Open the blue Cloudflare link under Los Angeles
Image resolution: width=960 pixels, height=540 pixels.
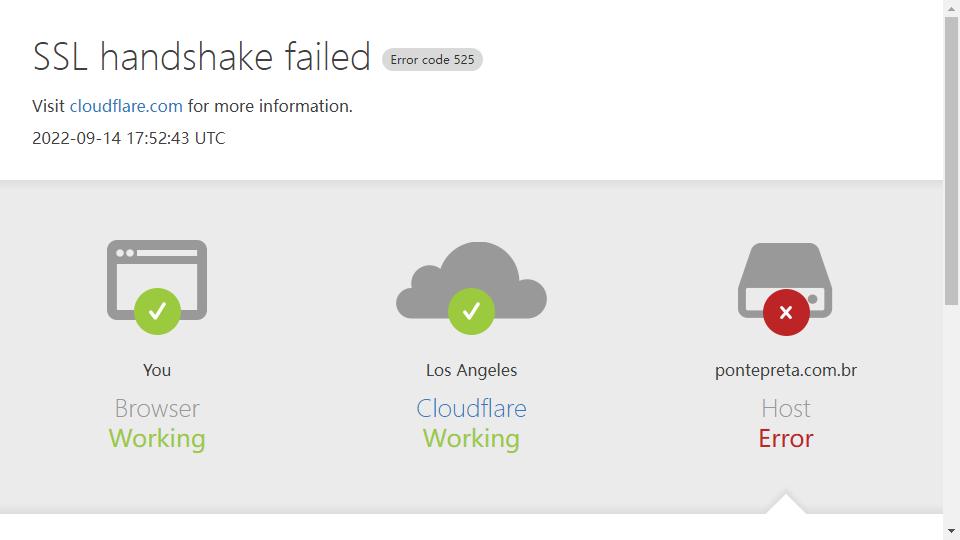pos(471,408)
